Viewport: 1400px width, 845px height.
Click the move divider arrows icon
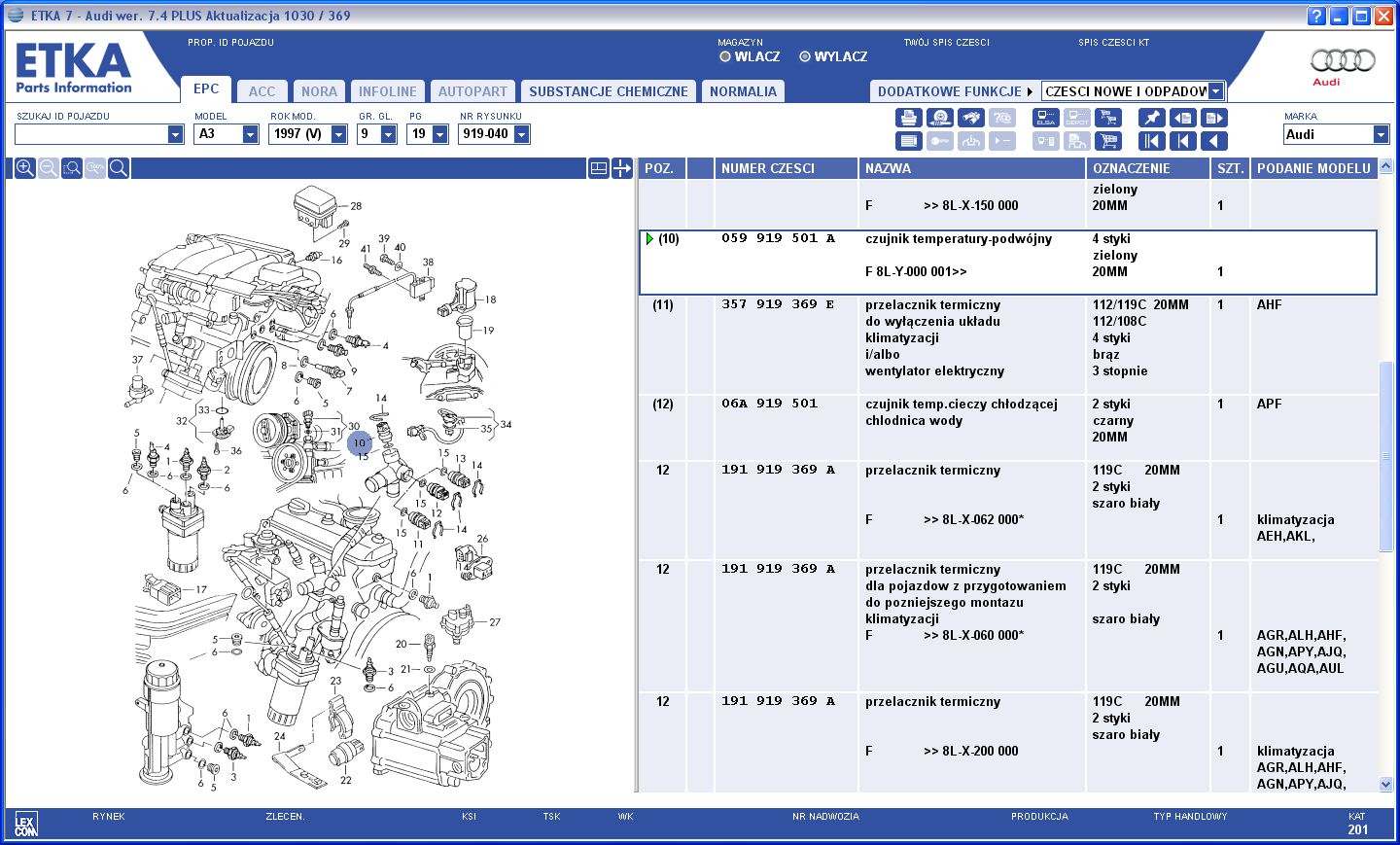coord(622,168)
